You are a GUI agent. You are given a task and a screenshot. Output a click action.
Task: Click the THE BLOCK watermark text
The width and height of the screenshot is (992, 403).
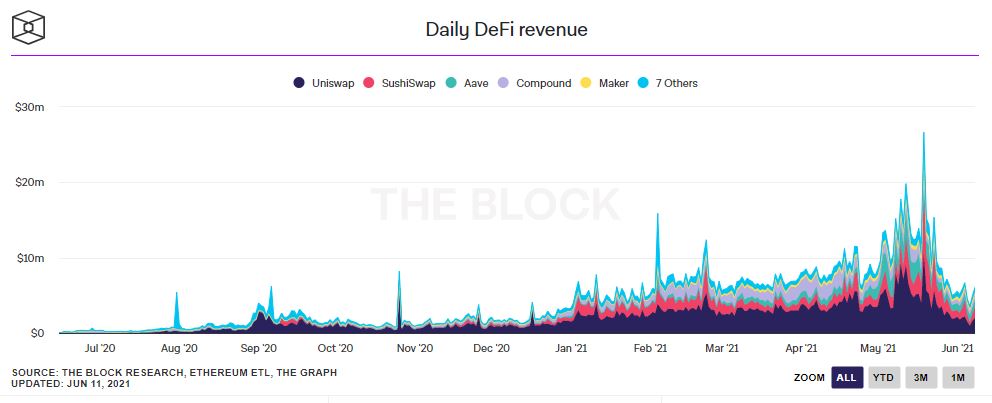[495, 204]
